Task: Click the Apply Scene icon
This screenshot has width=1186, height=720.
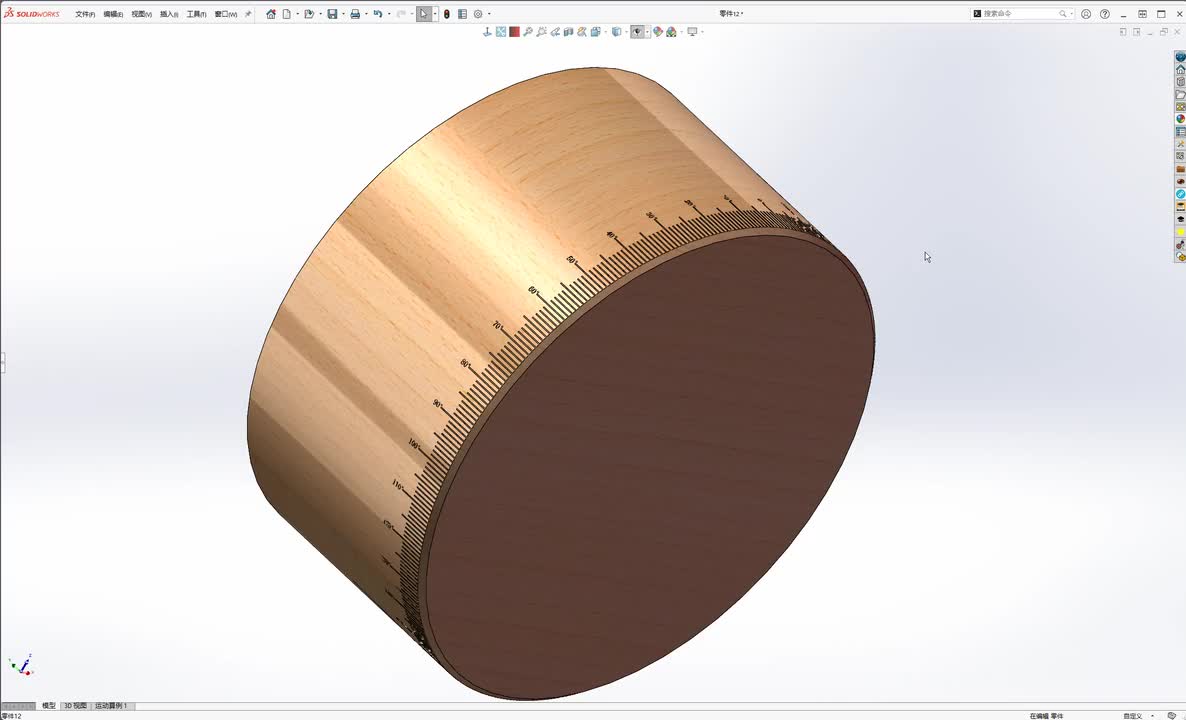Action: (671, 32)
